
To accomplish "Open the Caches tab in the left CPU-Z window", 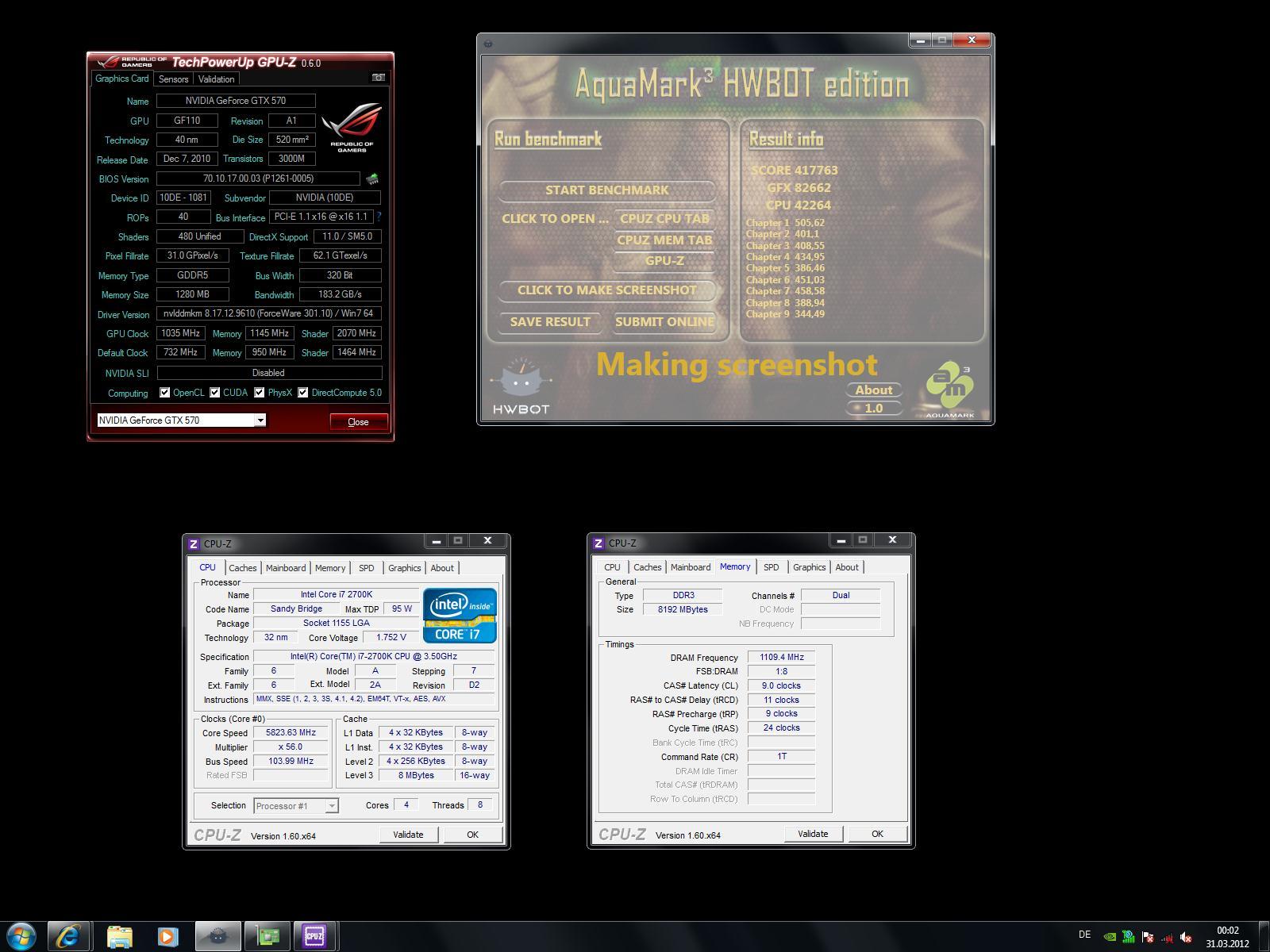I will tap(243, 568).
